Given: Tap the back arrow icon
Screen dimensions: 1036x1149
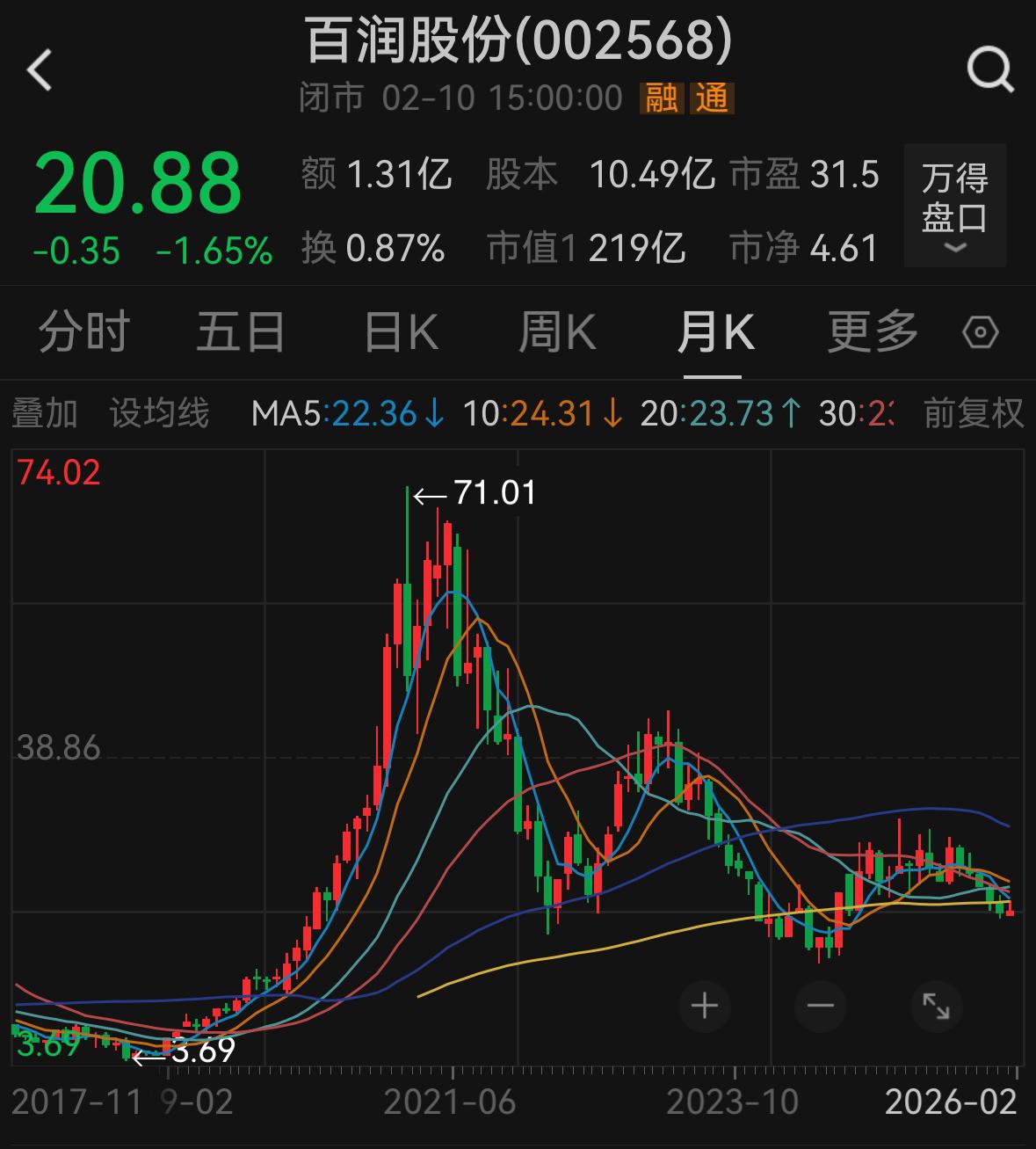Looking at the screenshot, I should pyautogui.click(x=40, y=70).
